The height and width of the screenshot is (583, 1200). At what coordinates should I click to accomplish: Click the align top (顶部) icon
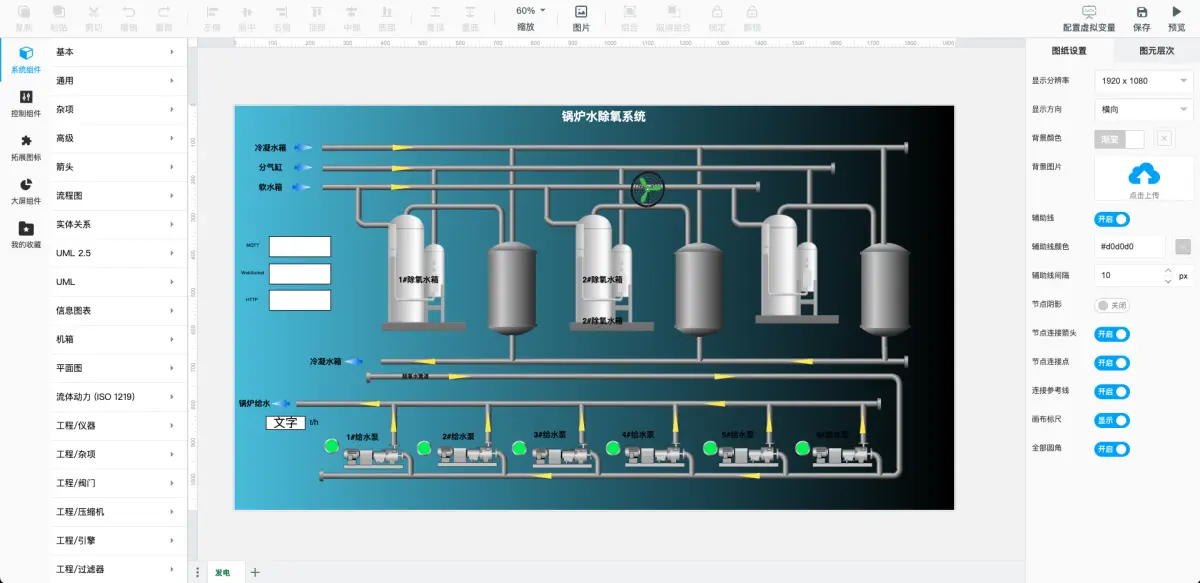(x=317, y=12)
